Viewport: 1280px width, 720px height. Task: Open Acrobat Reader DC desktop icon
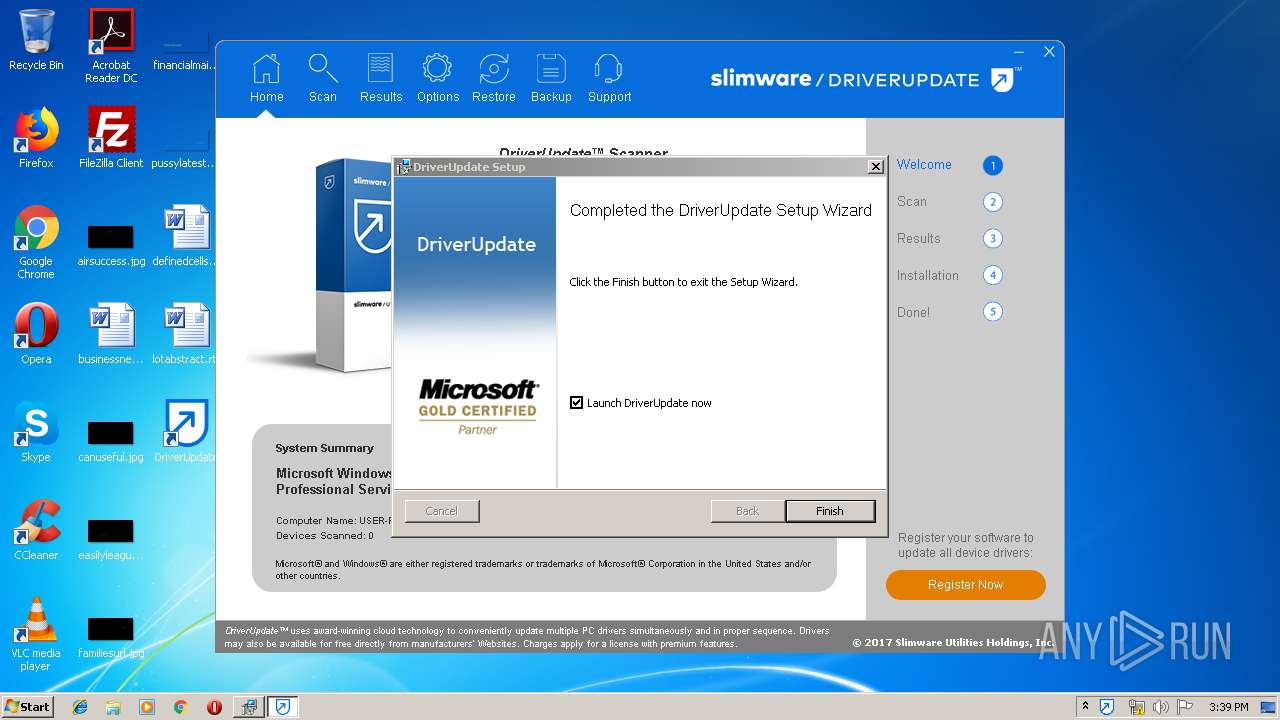[x=111, y=46]
